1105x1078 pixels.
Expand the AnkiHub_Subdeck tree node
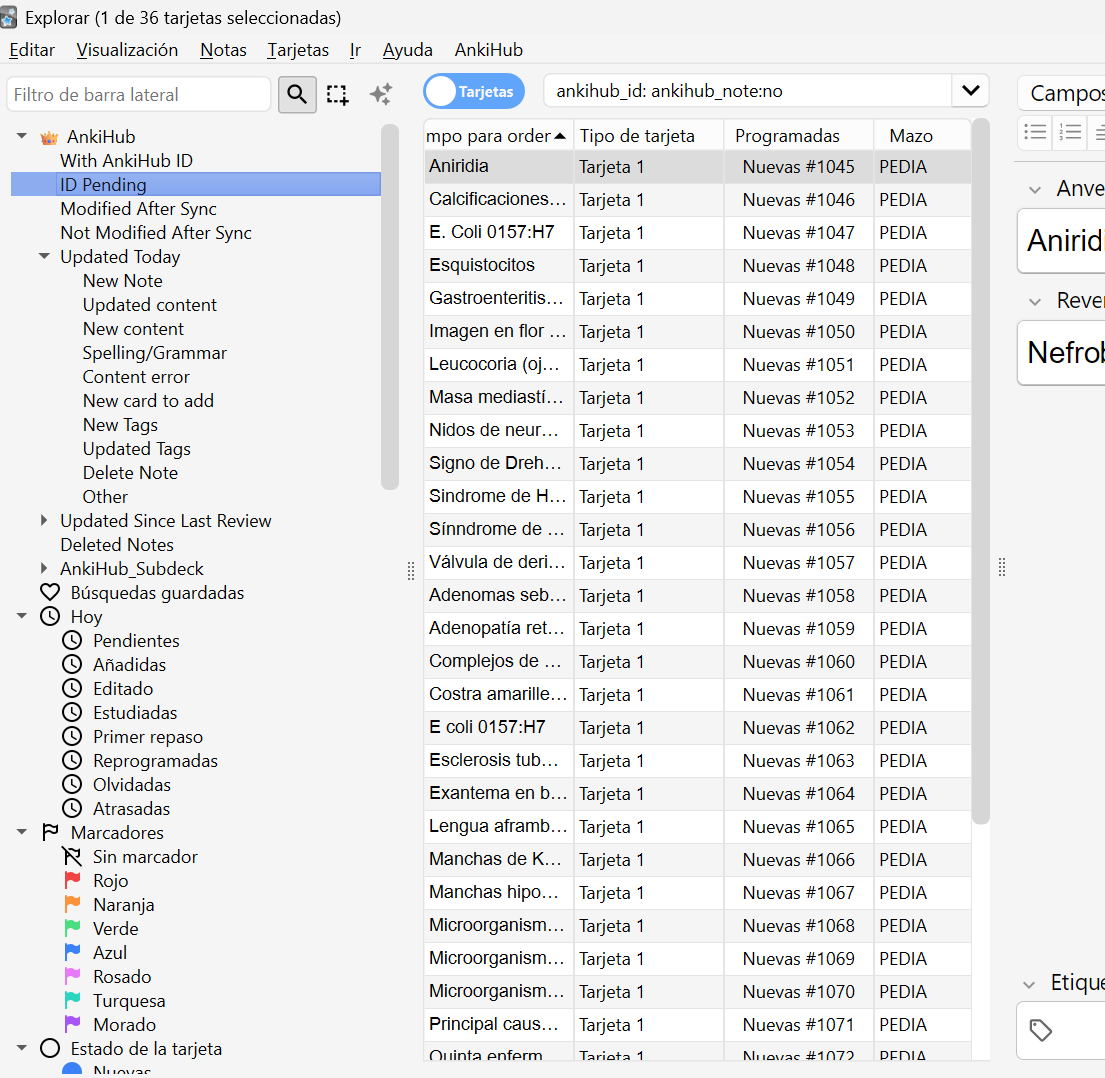44,568
